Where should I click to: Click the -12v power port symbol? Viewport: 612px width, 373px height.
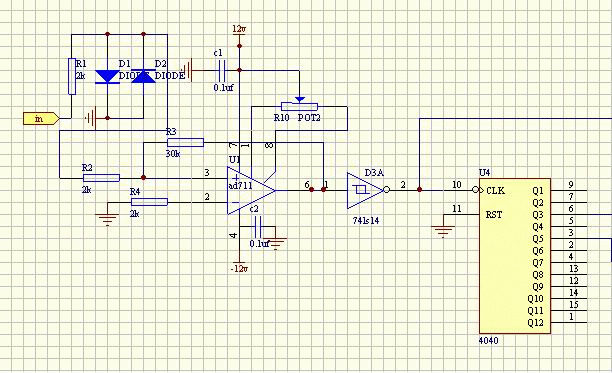239,266
